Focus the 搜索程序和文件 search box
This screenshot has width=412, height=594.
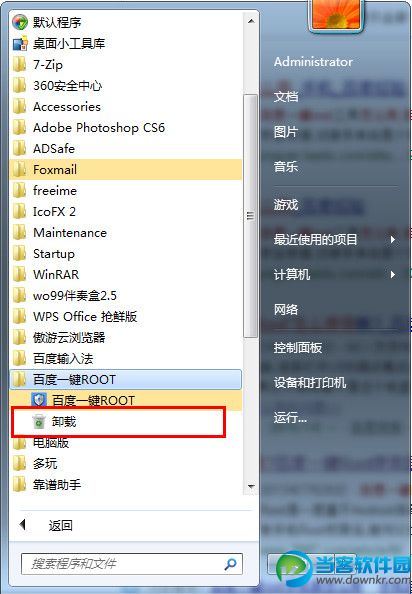click(x=132, y=564)
